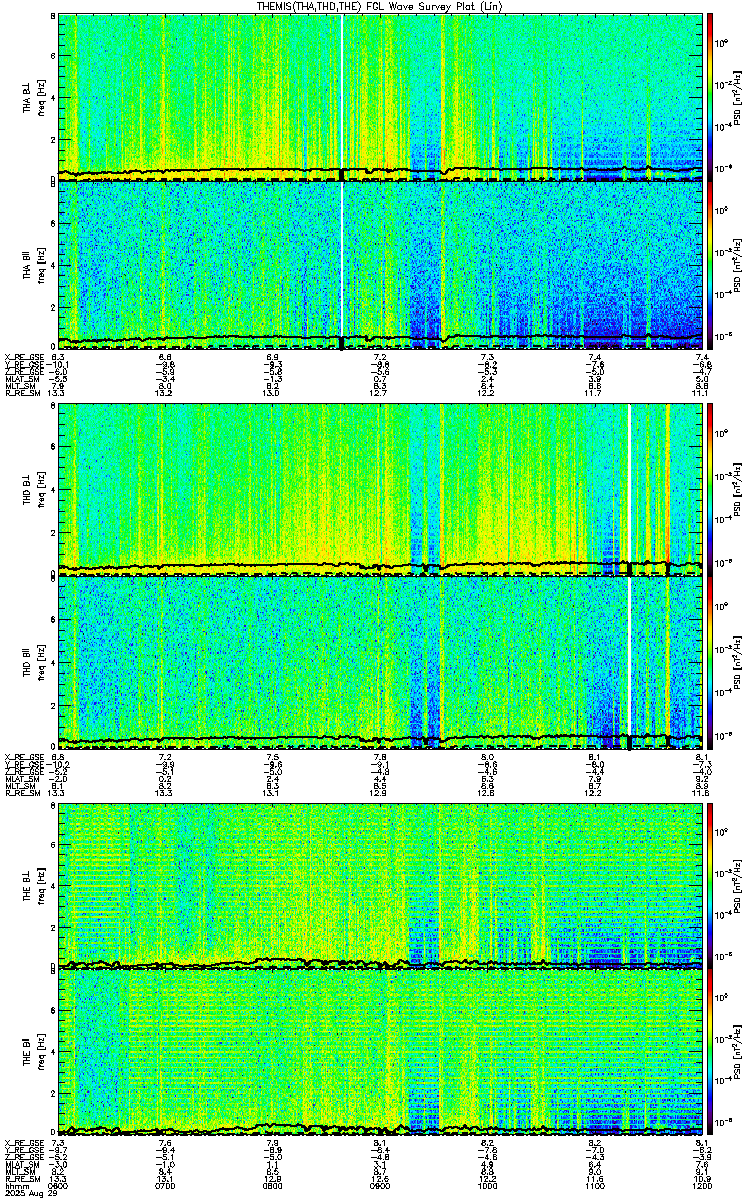Screen dimensions: 750x1200
Task: Click the 1000 time tick label
Action: click(x=488, y=1186)
